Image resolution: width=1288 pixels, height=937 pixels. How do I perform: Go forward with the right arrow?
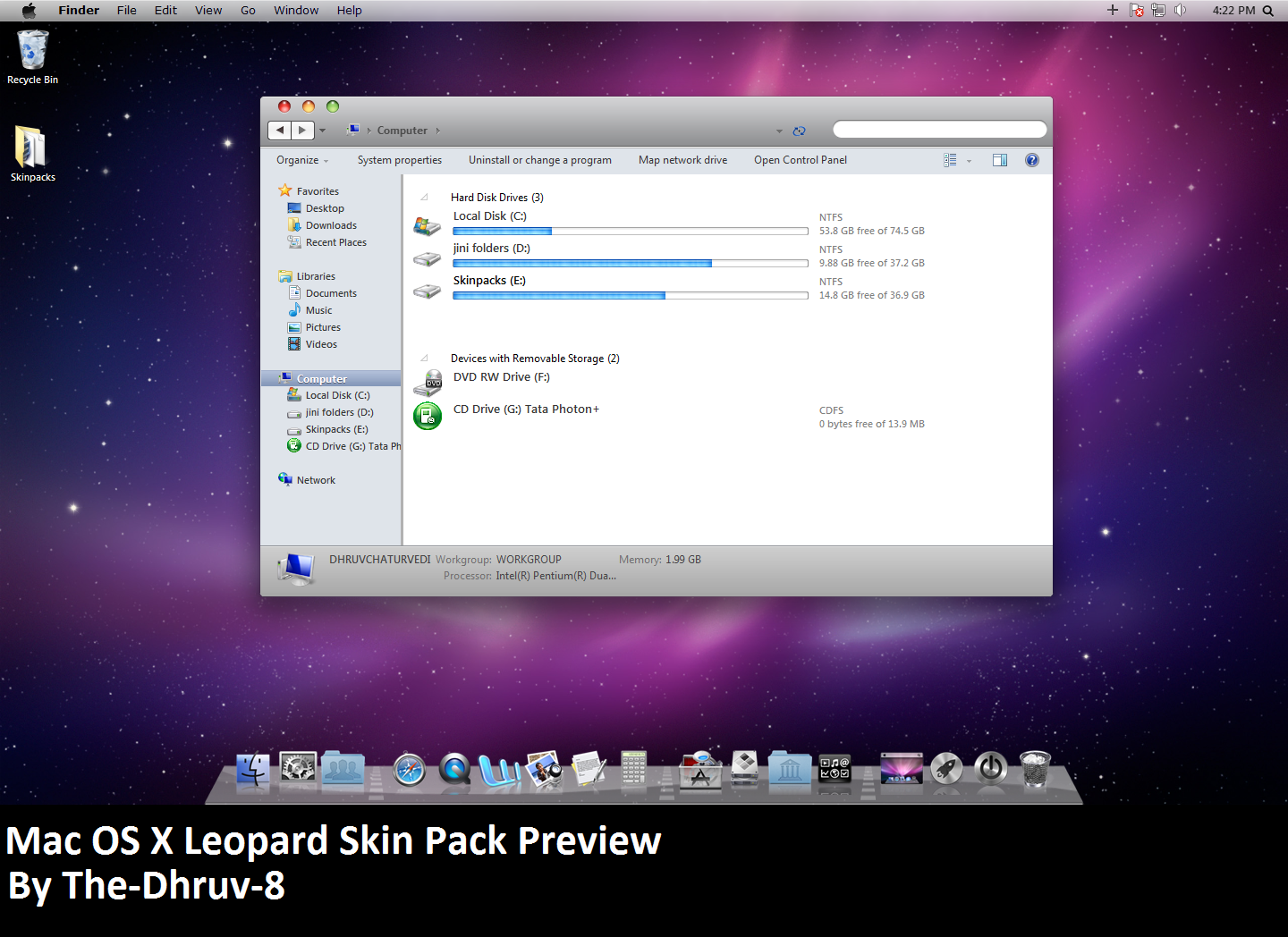click(302, 131)
